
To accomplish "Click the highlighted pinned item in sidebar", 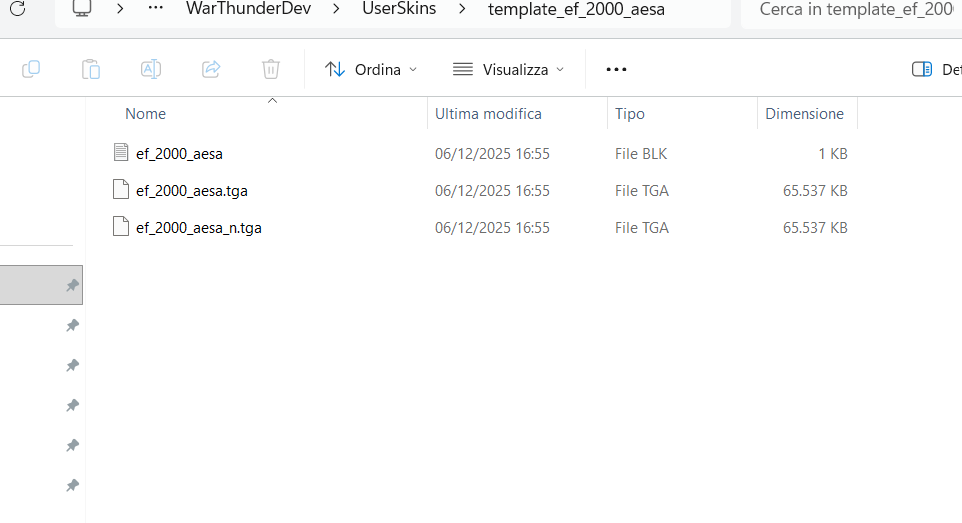I will tap(41, 285).
